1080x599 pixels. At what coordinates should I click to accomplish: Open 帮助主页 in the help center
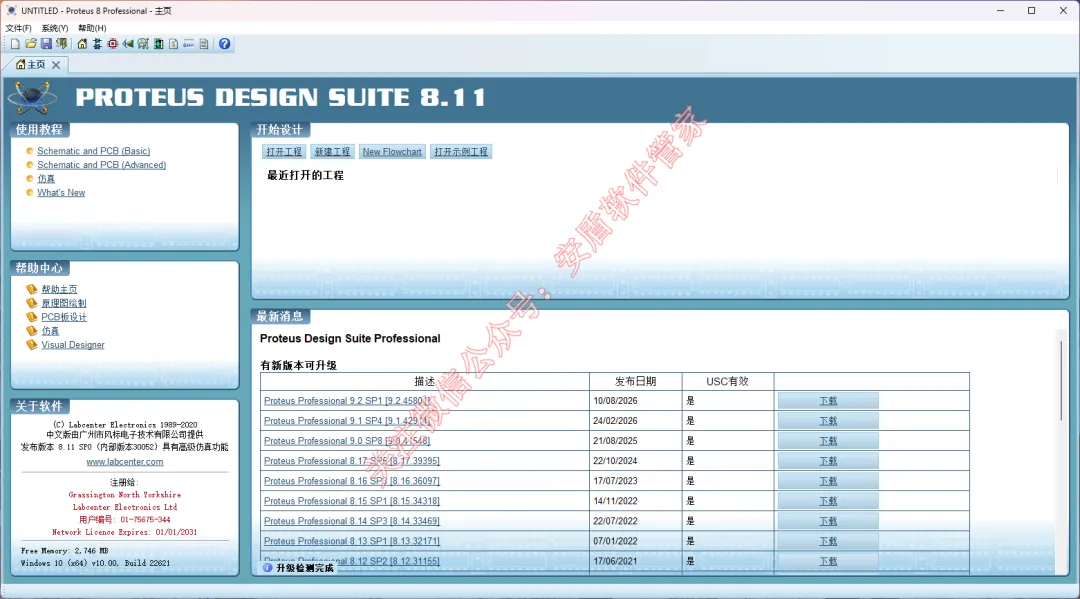(x=59, y=289)
